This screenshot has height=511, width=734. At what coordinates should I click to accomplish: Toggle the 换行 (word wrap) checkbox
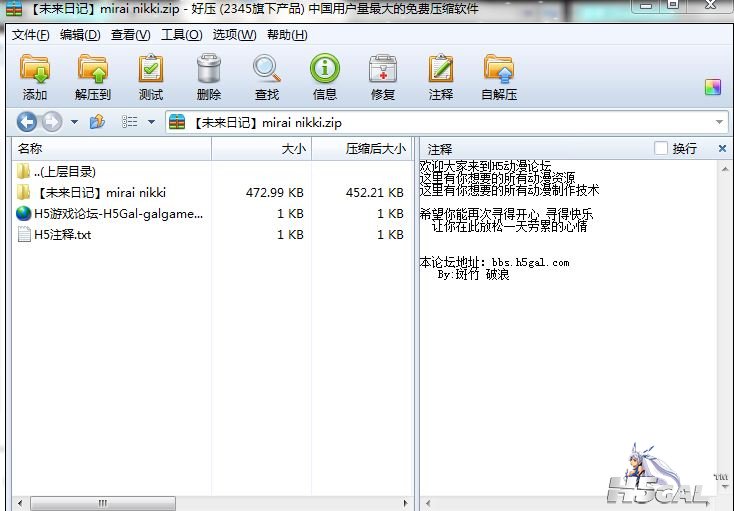[660, 148]
